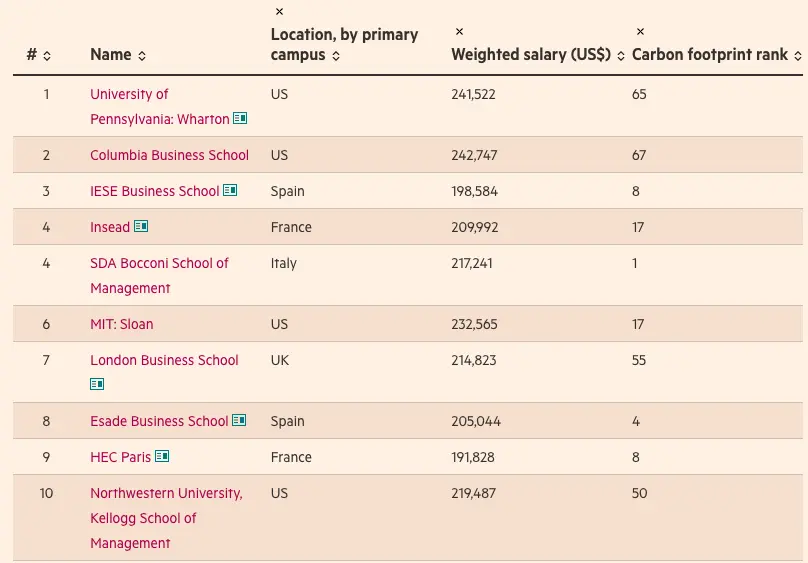This screenshot has height=563, width=808.
Task: Select the weighted salary cell 242,747
Action: coord(474,155)
